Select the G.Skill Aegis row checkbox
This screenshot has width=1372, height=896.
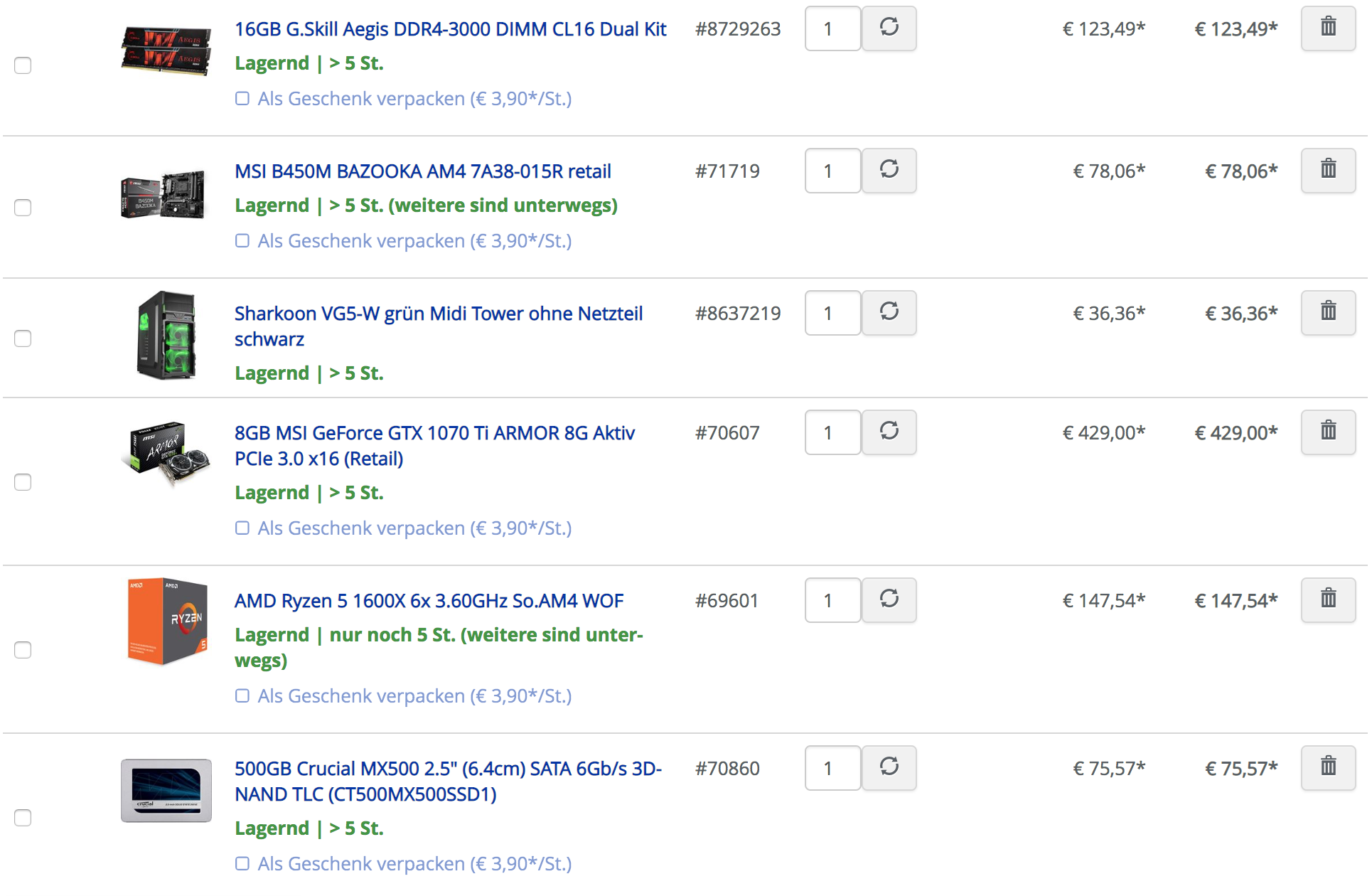pyautogui.click(x=23, y=65)
